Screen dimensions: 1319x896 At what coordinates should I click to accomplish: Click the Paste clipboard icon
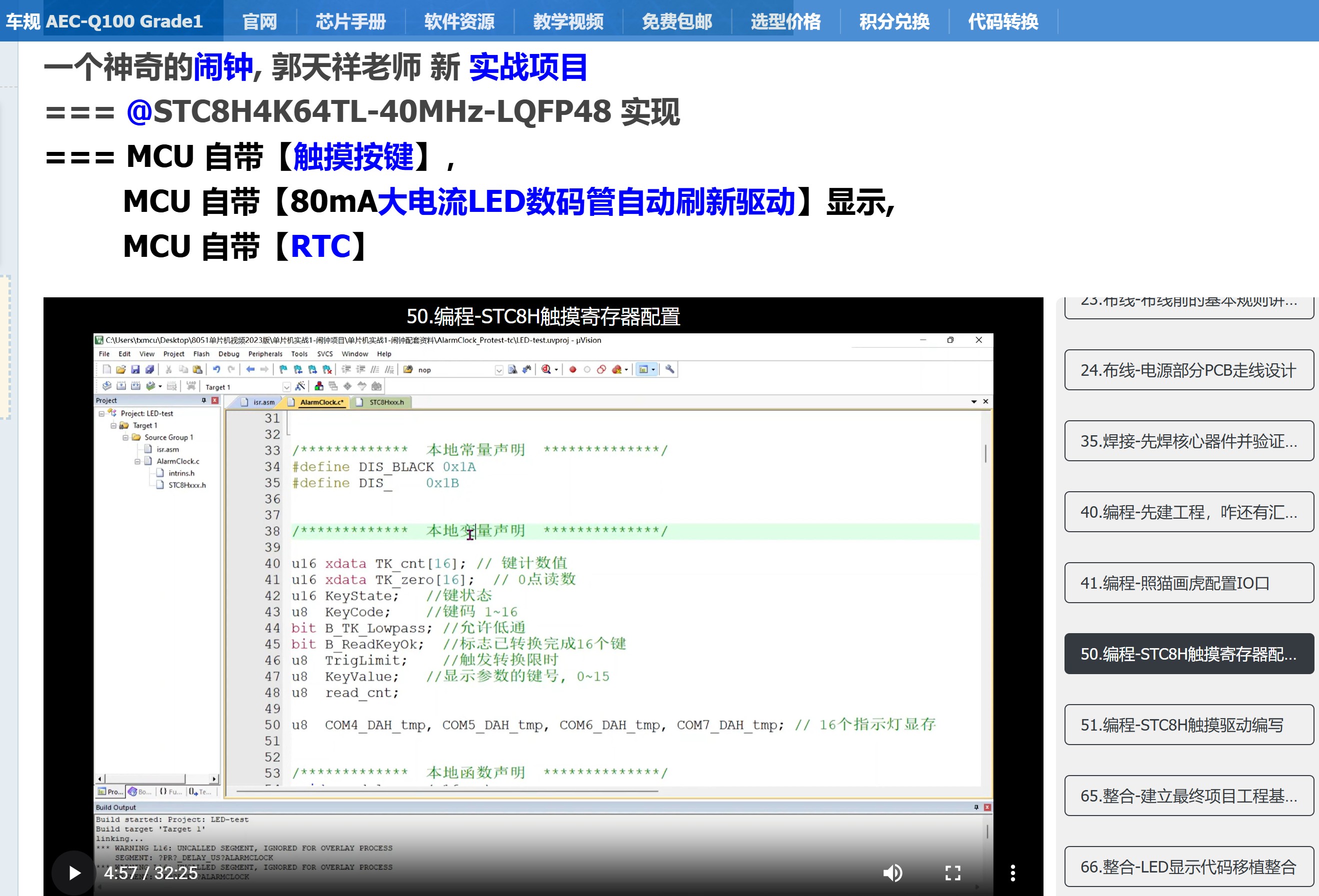click(x=197, y=370)
